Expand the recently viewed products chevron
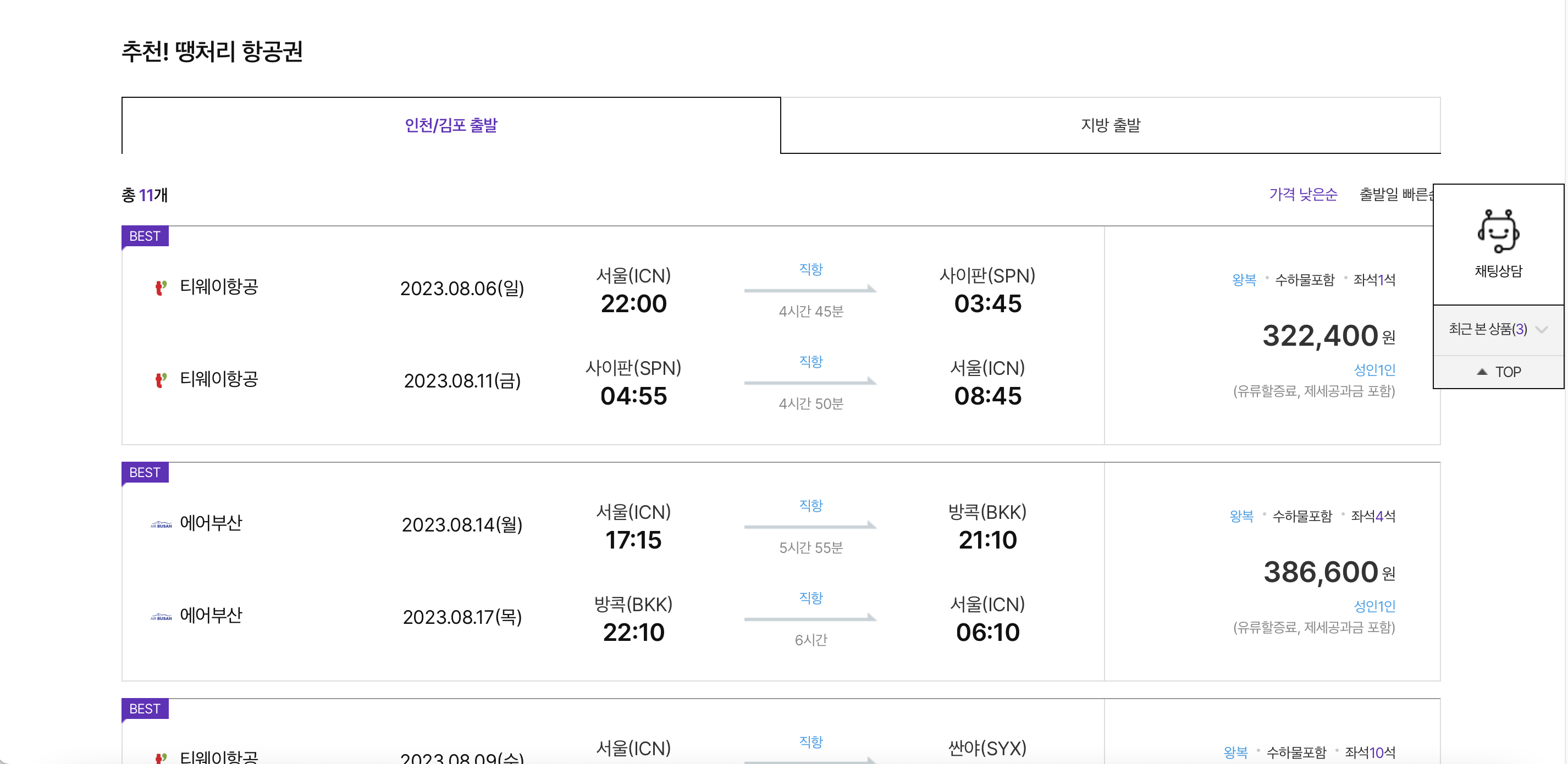This screenshot has width=1568, height=764. pos(1542,329)
